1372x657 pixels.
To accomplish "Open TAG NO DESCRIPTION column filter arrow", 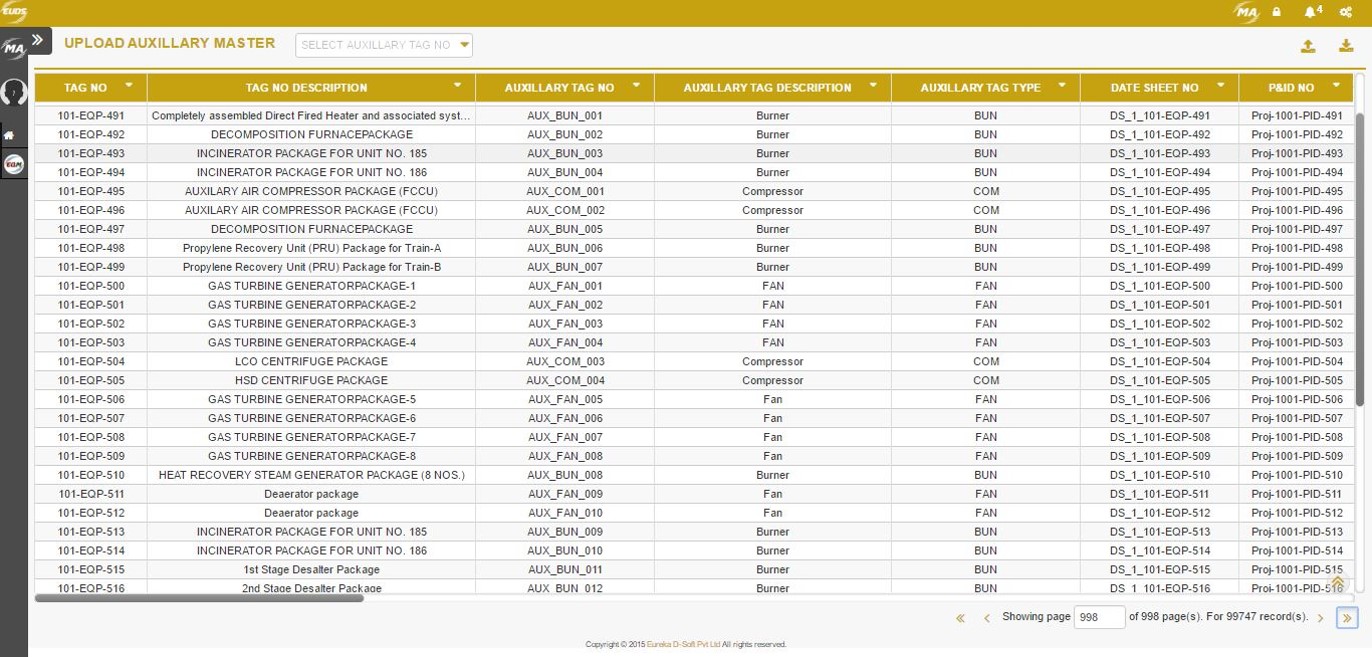I will pyautogui.click(x=457, y=86).
